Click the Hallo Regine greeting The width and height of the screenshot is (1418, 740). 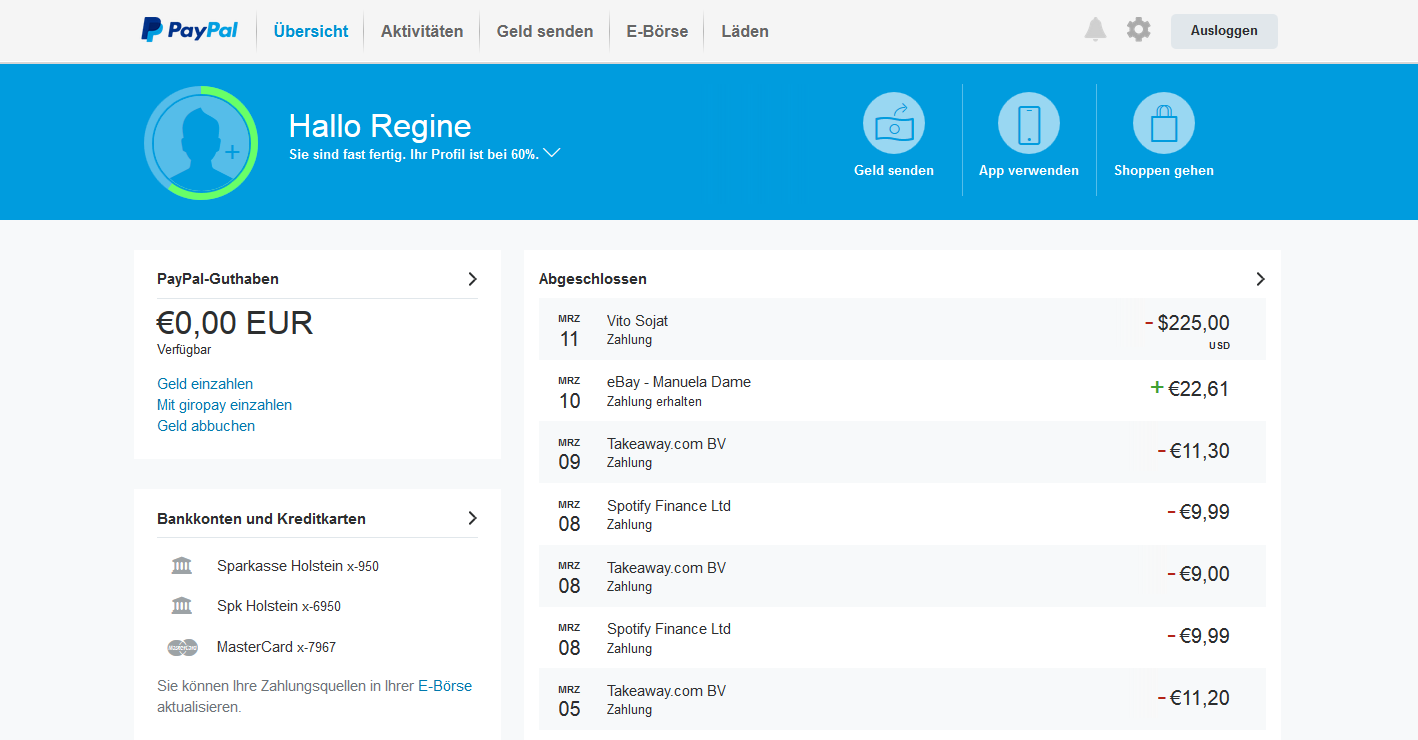380,126
